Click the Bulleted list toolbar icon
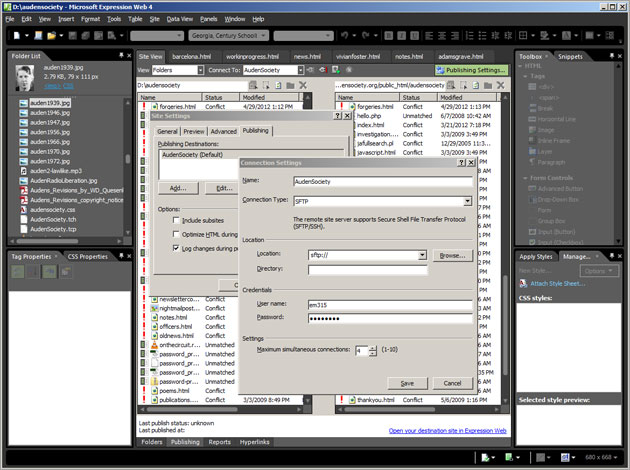The image size is (630, 470). click(x=483, y=36)
